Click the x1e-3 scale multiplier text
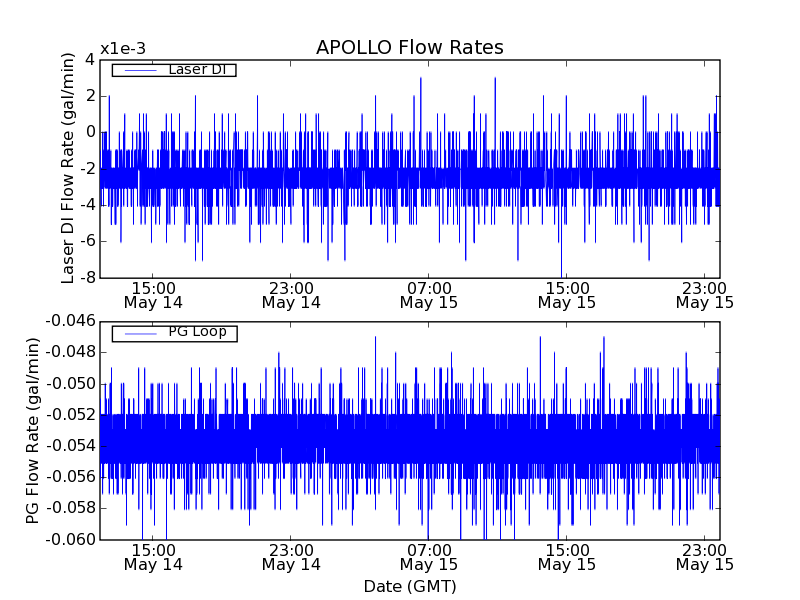This screenshot has height=600, width=800. pyautogui.click(x=123, y=49)
